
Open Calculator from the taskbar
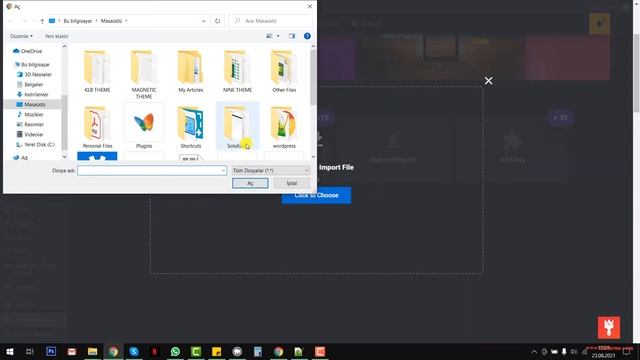pos(258,351)
